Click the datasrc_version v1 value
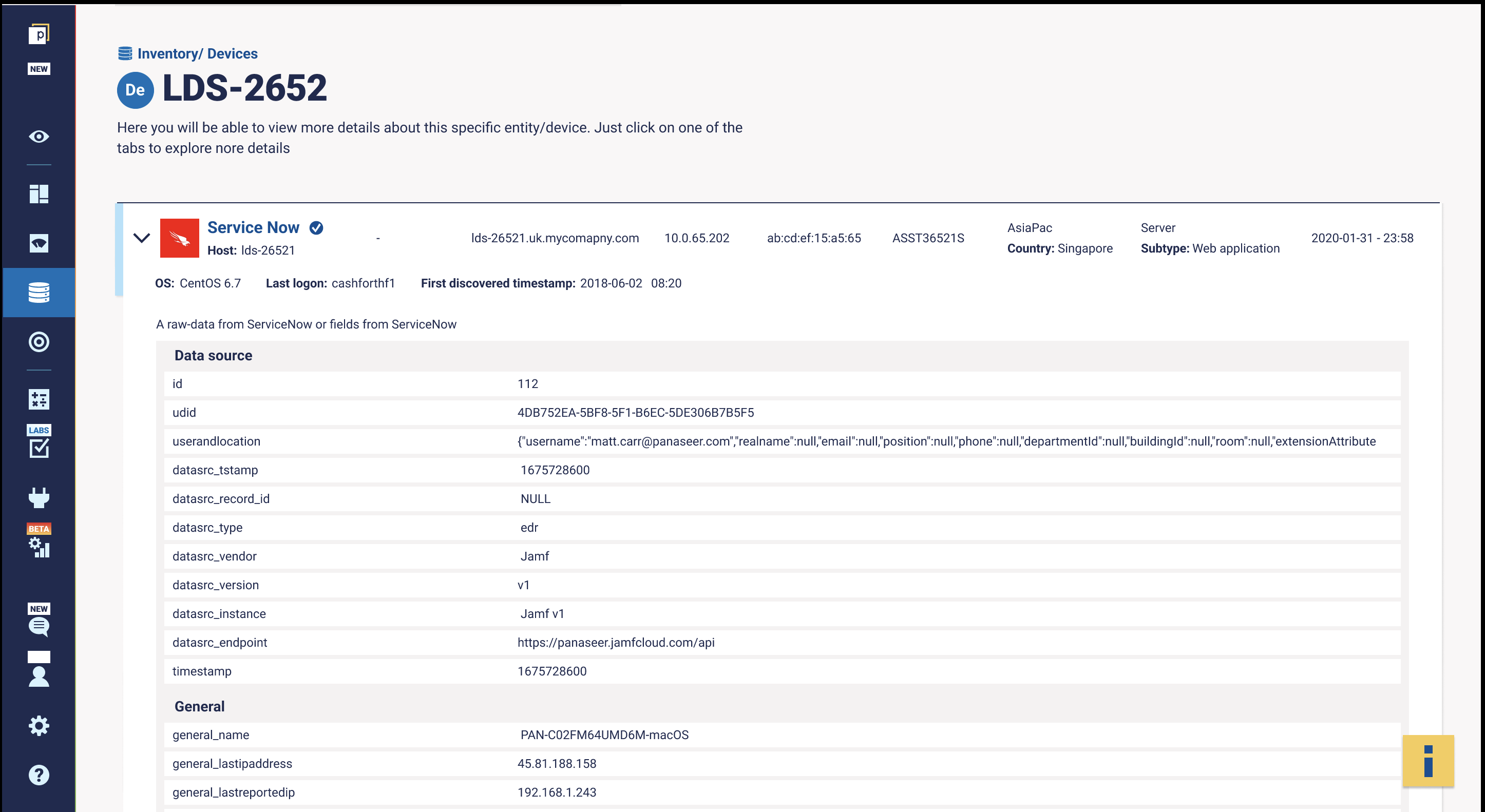The height and width of the screenshot is (812, 1485). click(x=523, y=585)
